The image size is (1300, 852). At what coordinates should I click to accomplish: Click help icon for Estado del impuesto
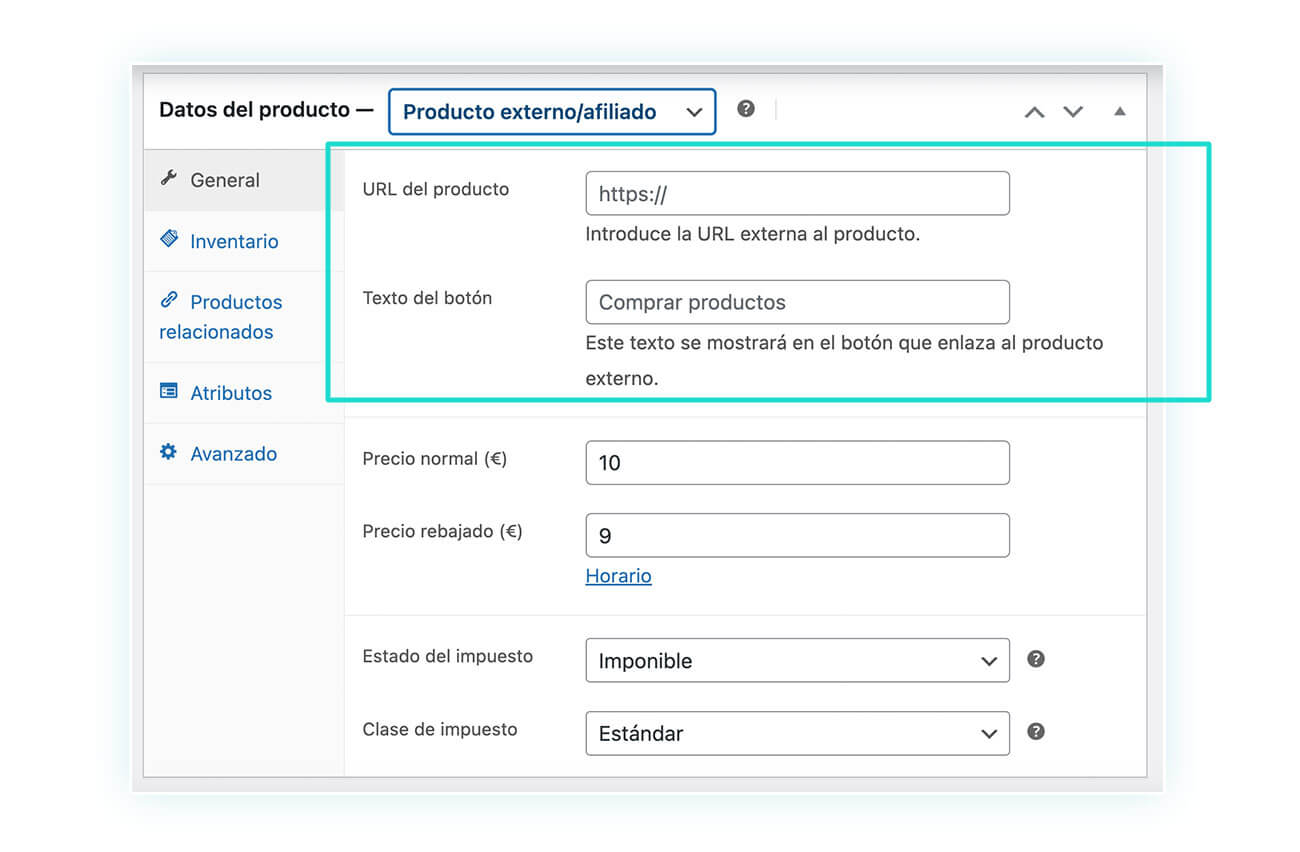[x=1036, y=659]
